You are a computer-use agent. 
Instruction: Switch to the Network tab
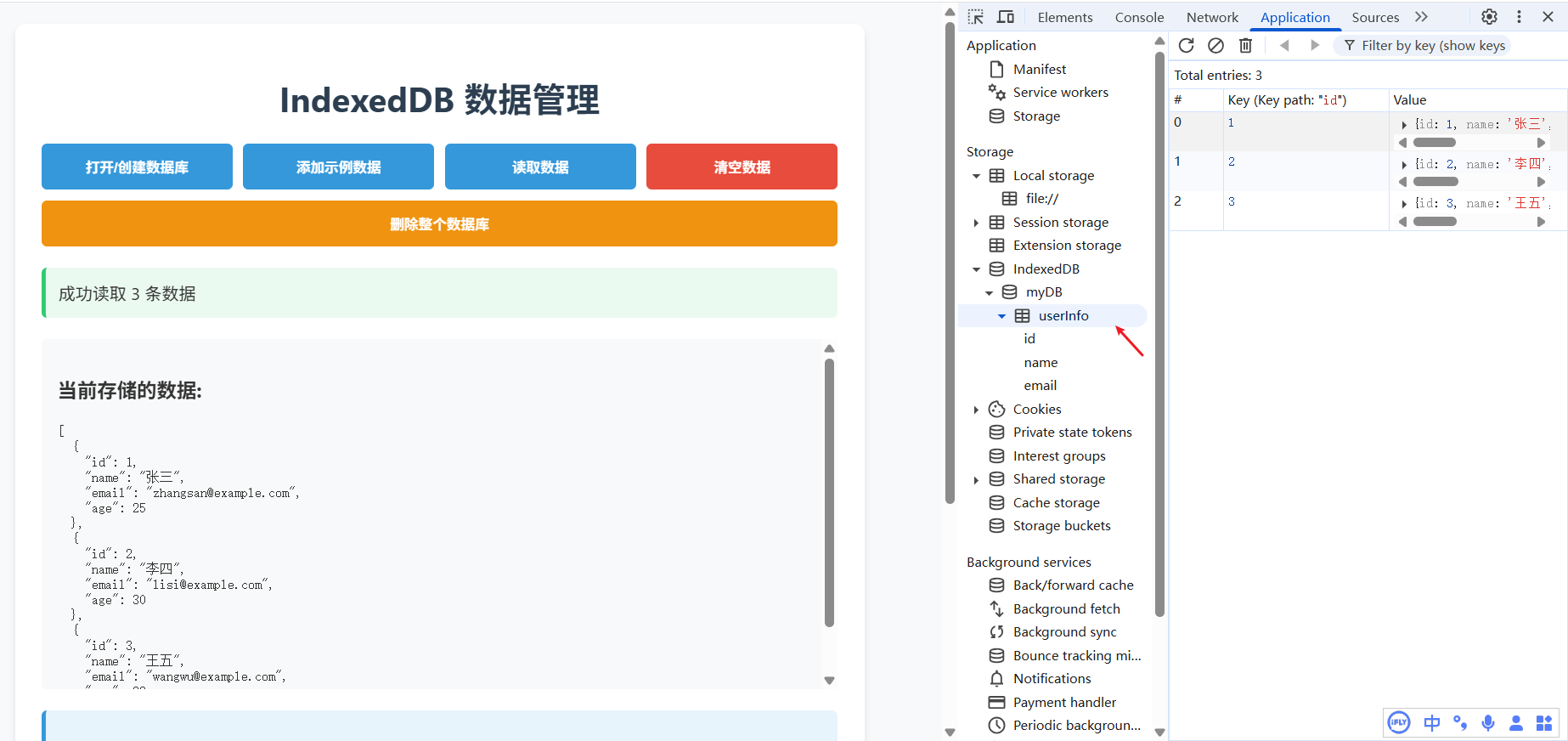(1212, 17)
